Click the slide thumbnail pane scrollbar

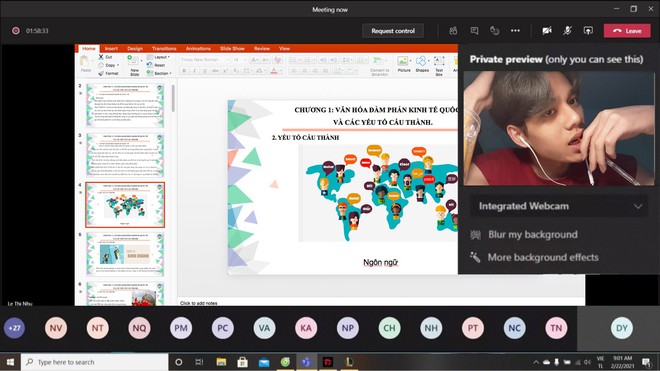[x=173, y=98]
